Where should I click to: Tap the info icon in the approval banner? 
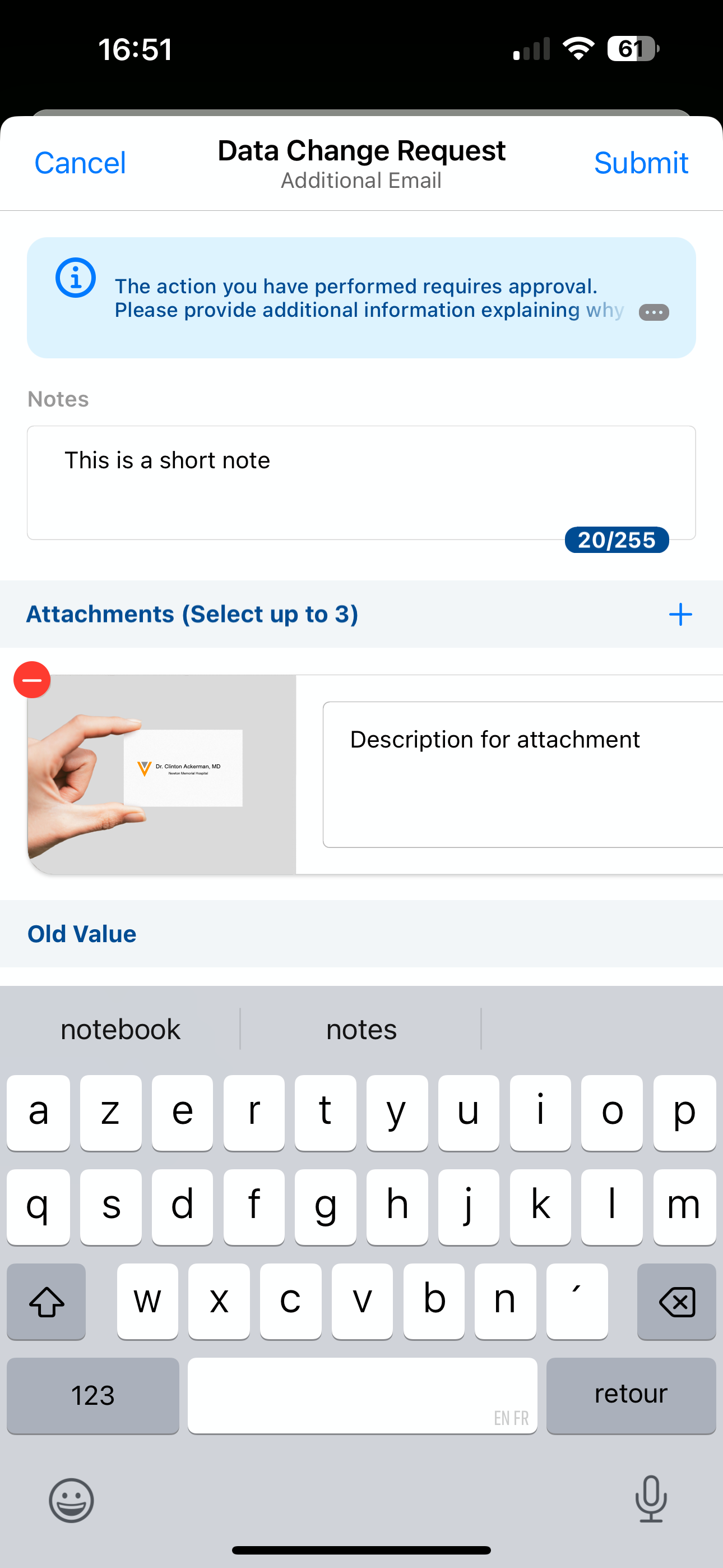click(x=76, y=278)
